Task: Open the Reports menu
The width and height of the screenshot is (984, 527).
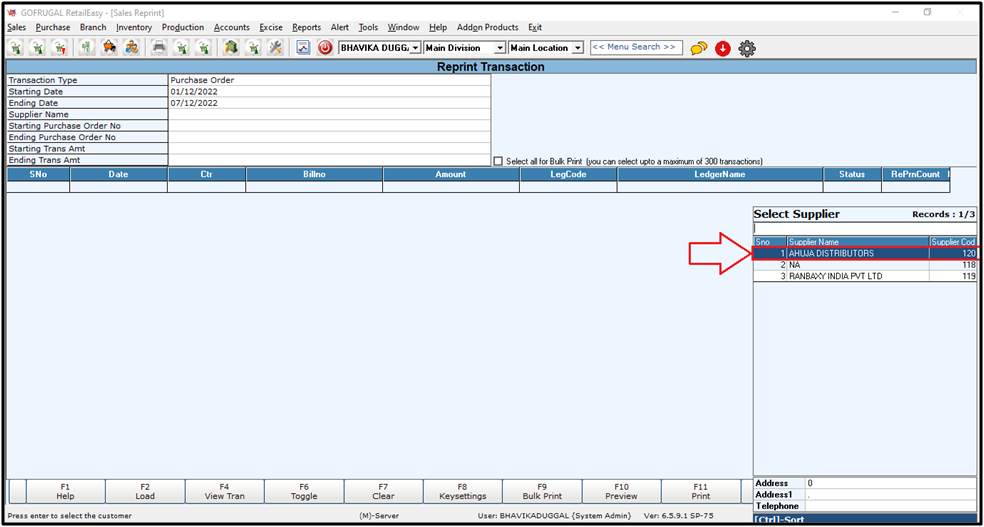Action: click(306, 28)
